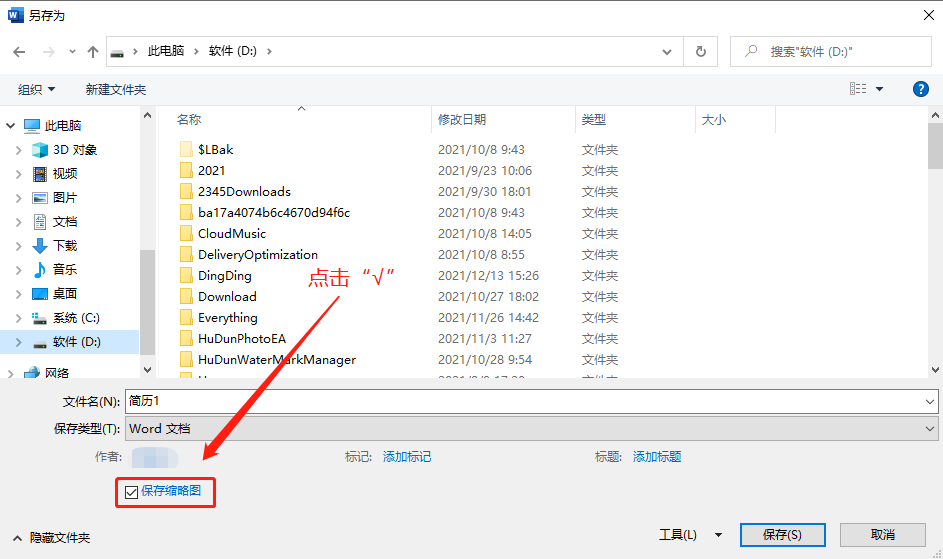The height and width of the screenshot is (559, 943).
Task: Open the 组织 menu
Action: (x=36, y=90)
